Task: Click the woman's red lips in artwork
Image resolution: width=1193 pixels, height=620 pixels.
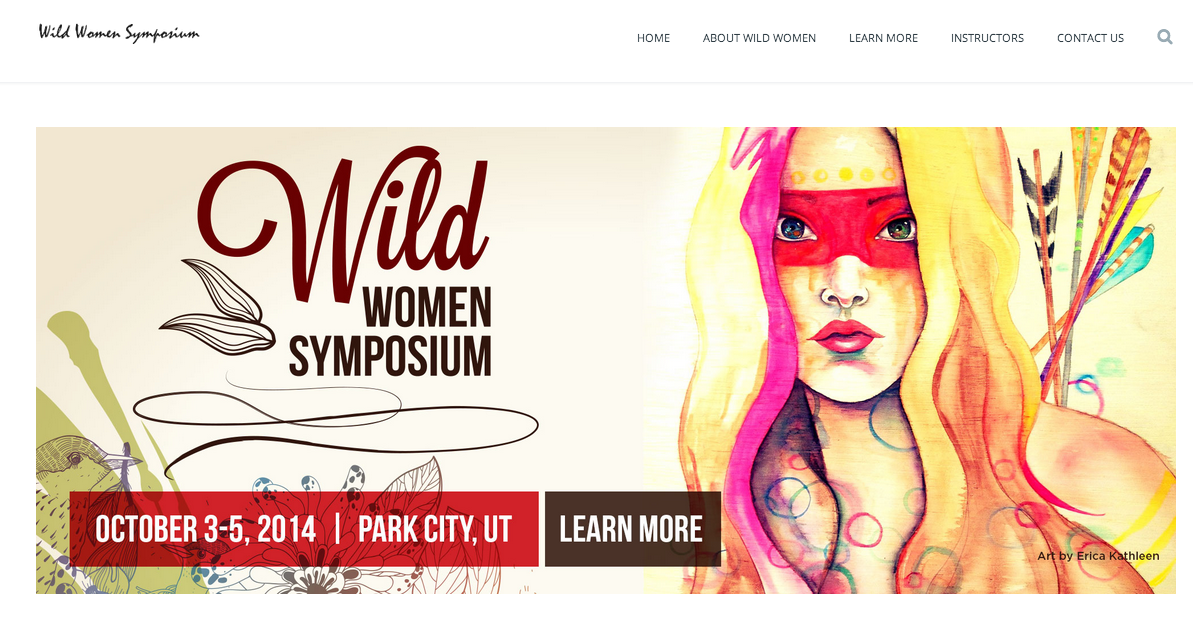Action: pos(844,335)
